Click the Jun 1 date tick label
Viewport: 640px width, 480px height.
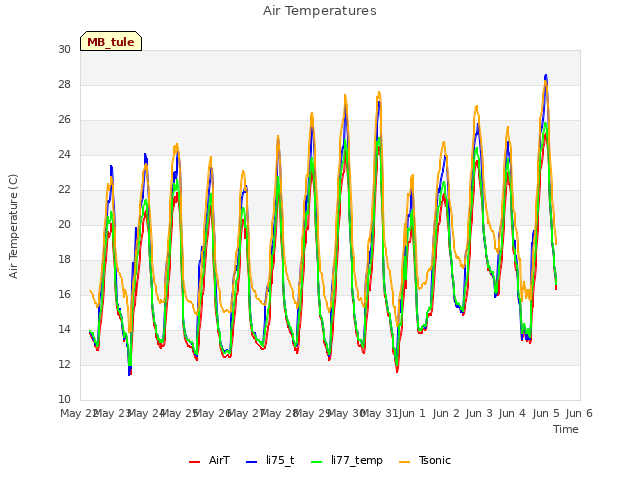coord(412,413)
